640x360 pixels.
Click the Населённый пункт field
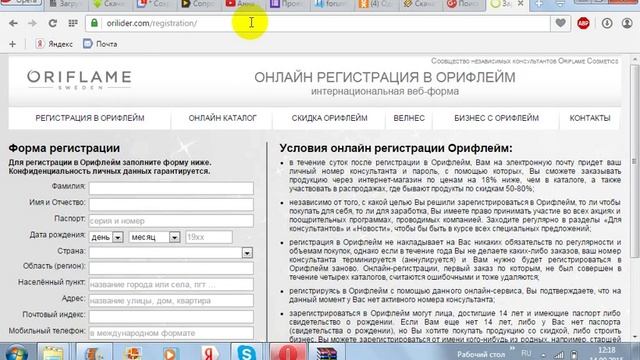[171, 284]
